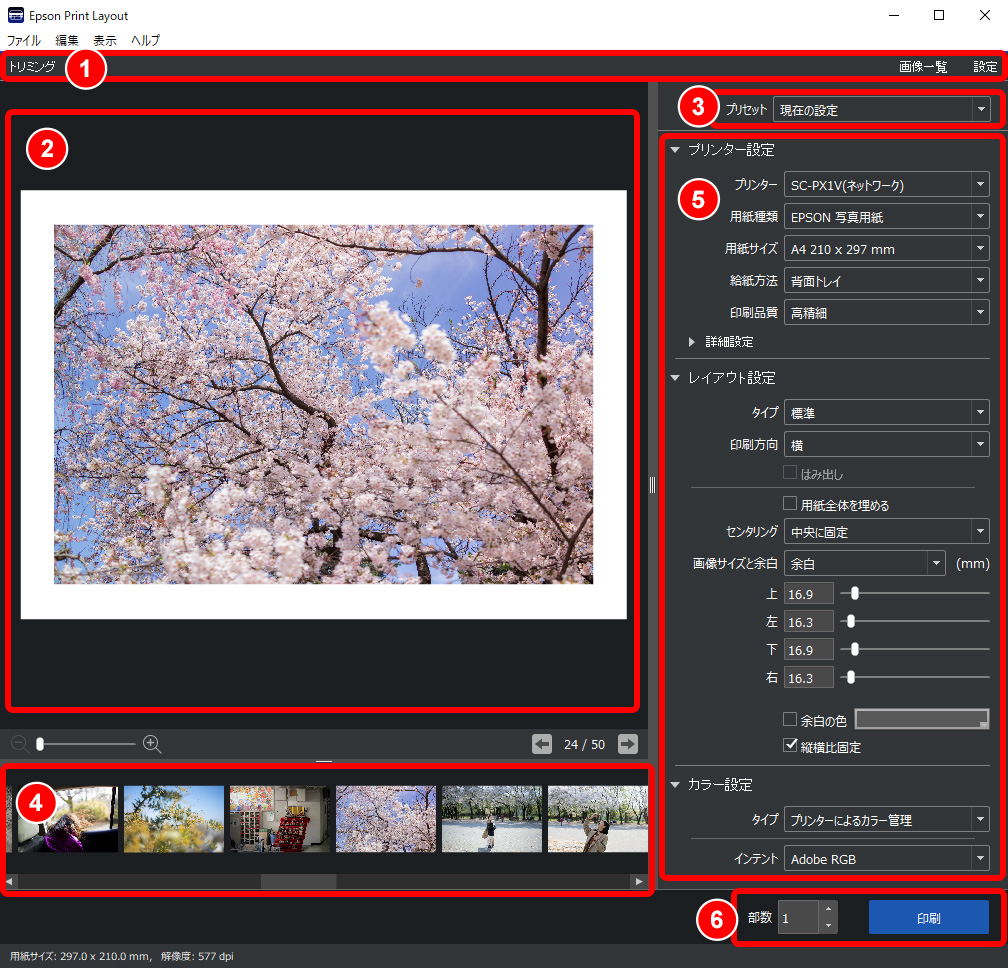This screenshot has width=1008, height=968.
Task: Increase 部数 copies with up arrow
Action: 826,910
